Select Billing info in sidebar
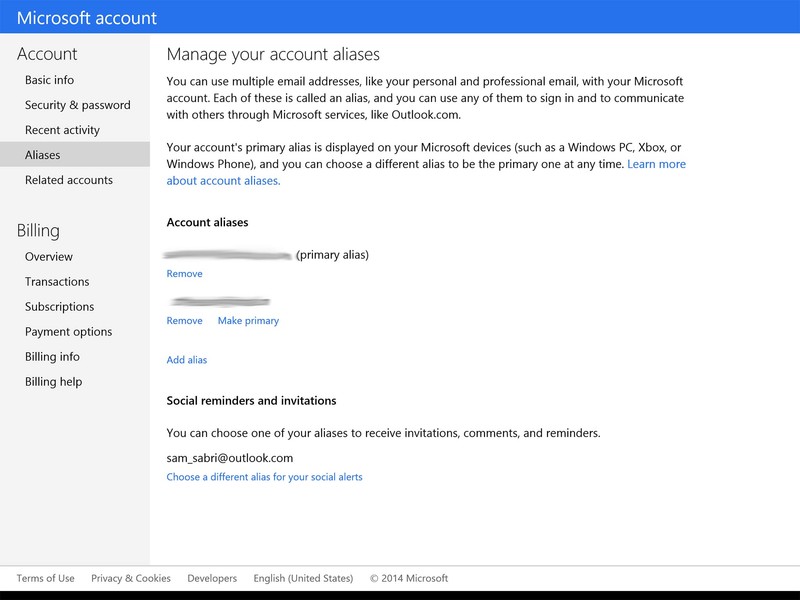Screen dimensions: 800x600 pos(52,357)
